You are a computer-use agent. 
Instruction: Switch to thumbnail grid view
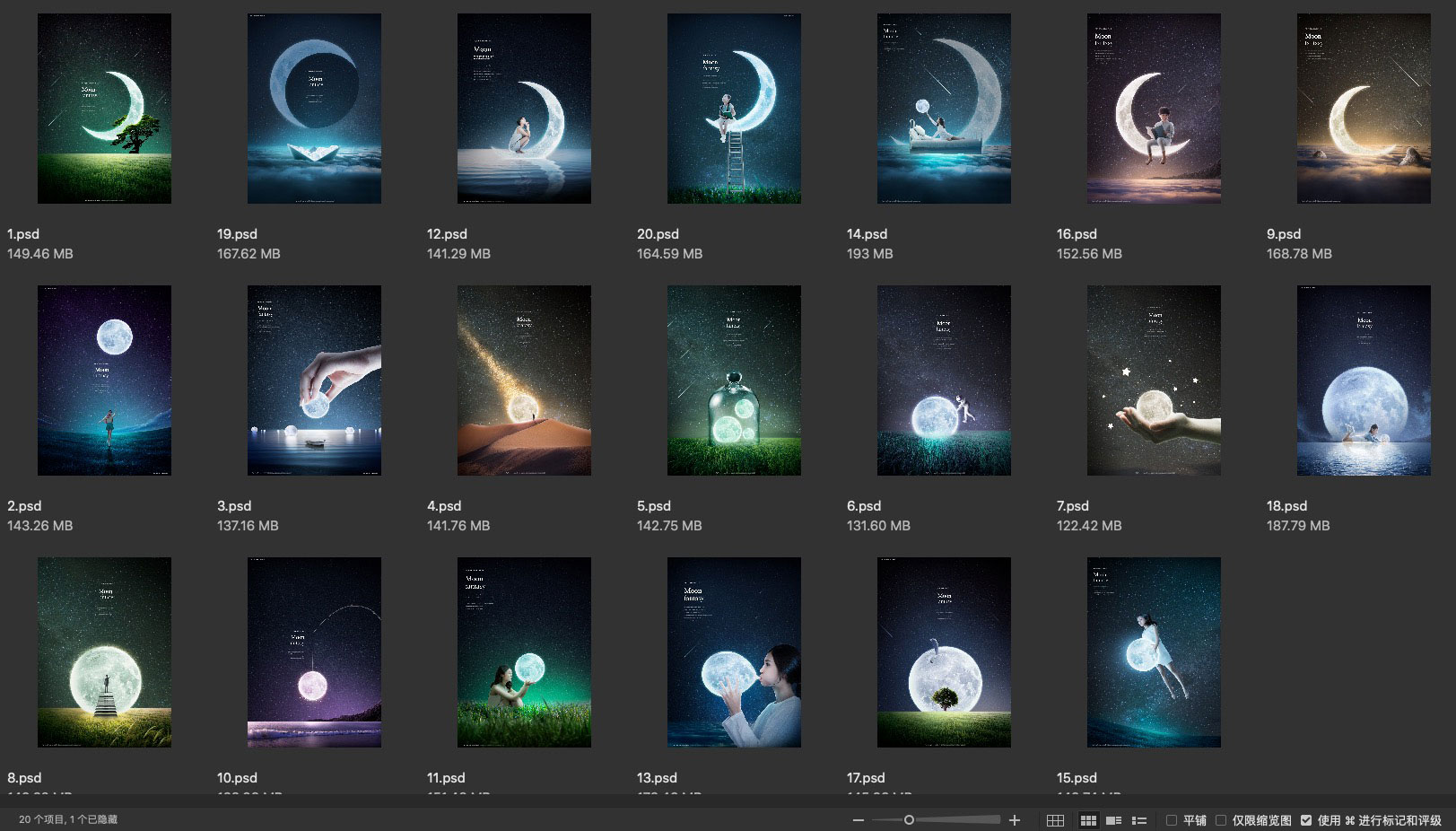1088,820
